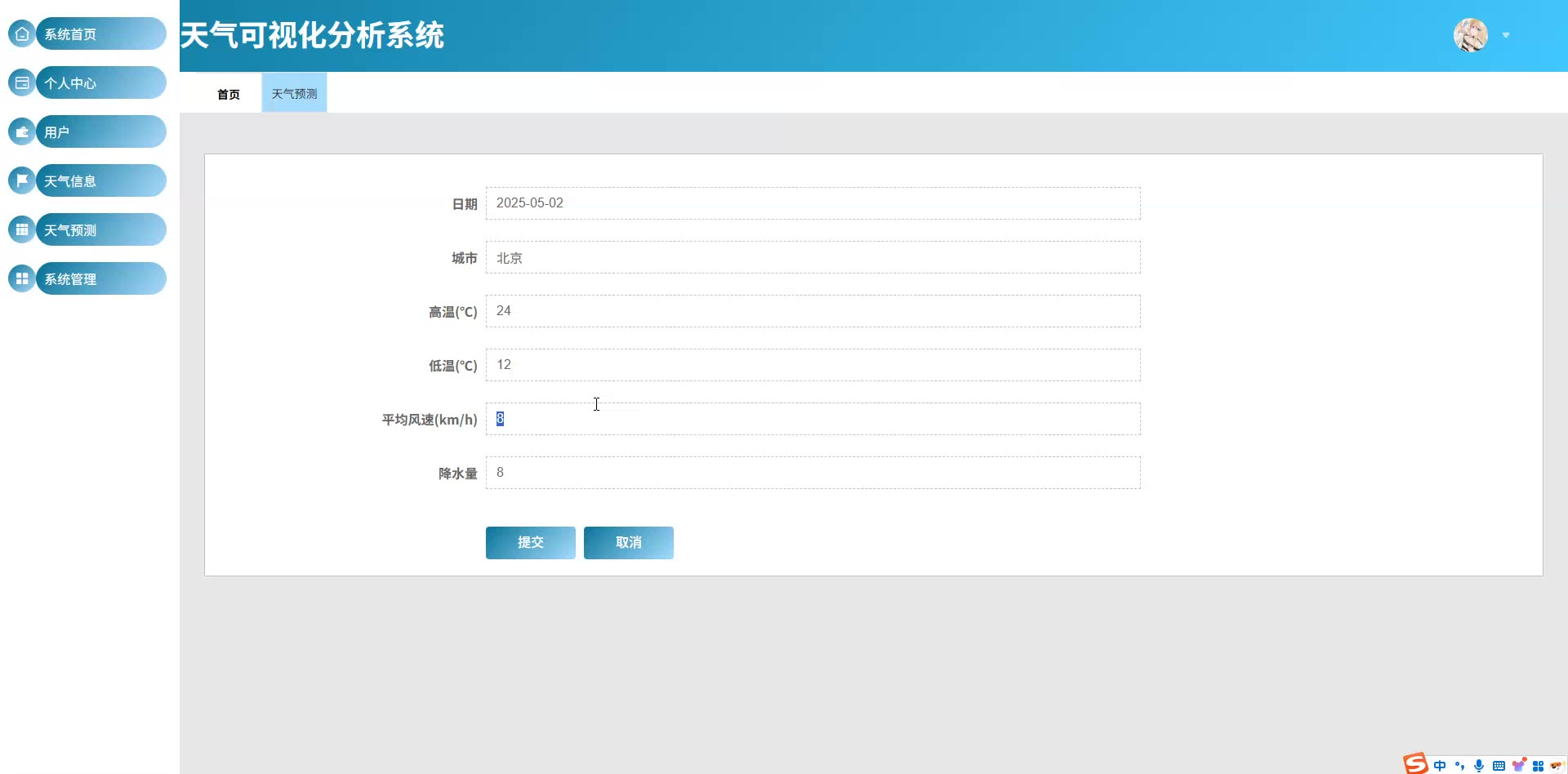Click the Sogou microphone voice input icon
Viewport: 1568px width, 774px height.
1479,766
